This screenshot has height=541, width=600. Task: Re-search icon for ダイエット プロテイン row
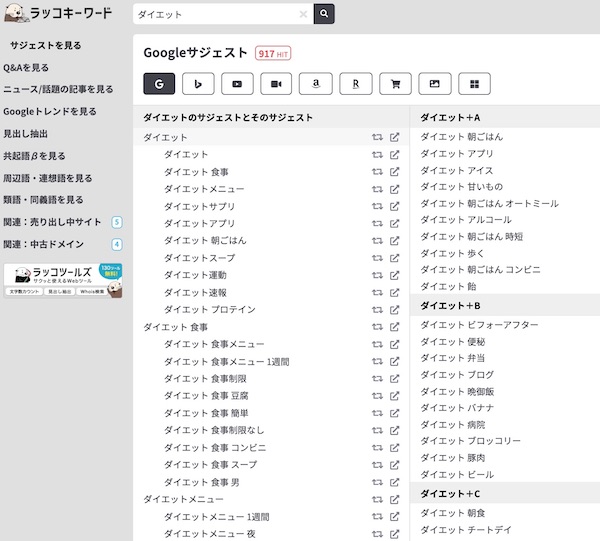tap(377, 310)
